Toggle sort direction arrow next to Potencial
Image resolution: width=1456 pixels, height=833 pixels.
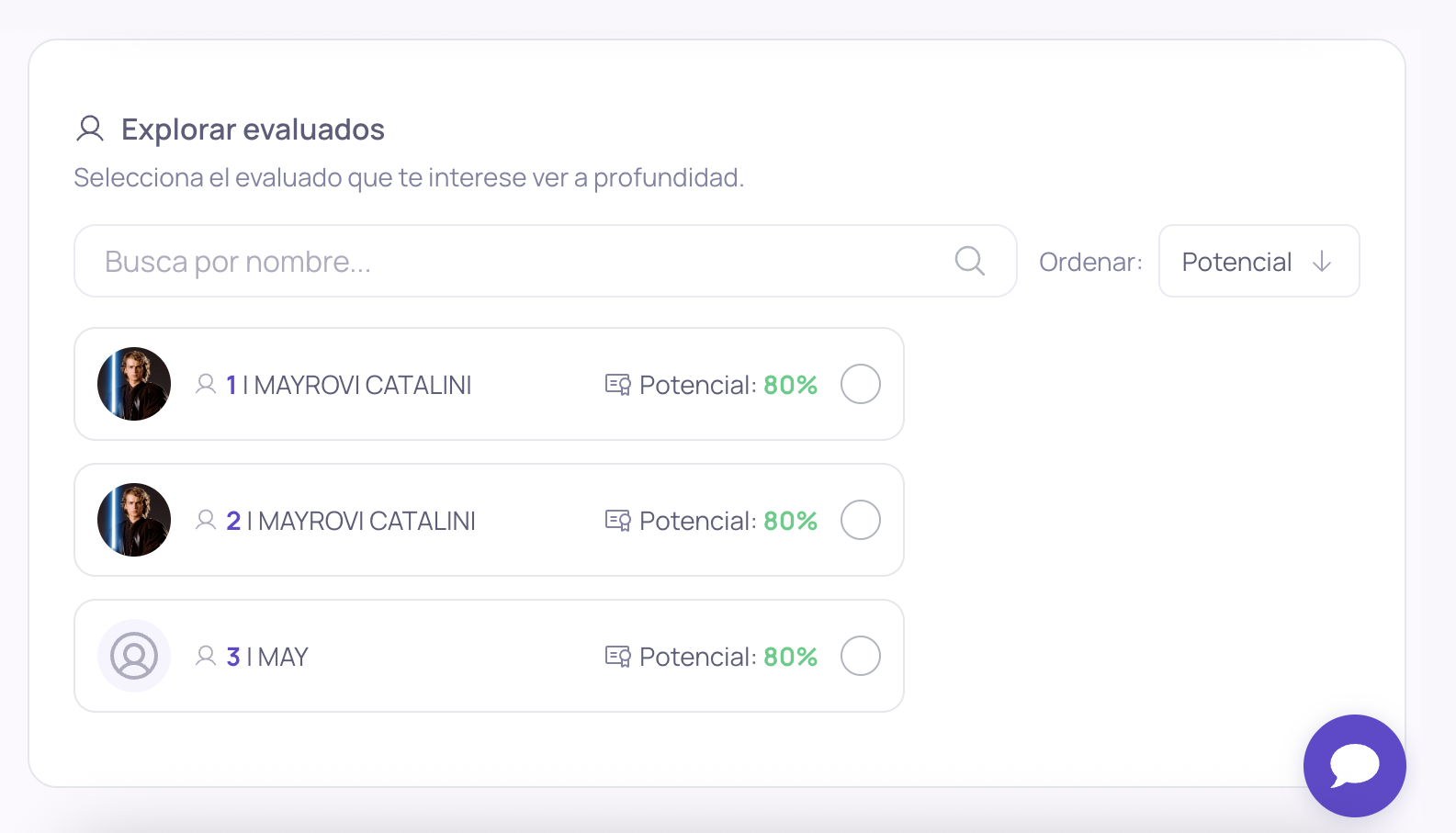click(x=1322, y=262)
